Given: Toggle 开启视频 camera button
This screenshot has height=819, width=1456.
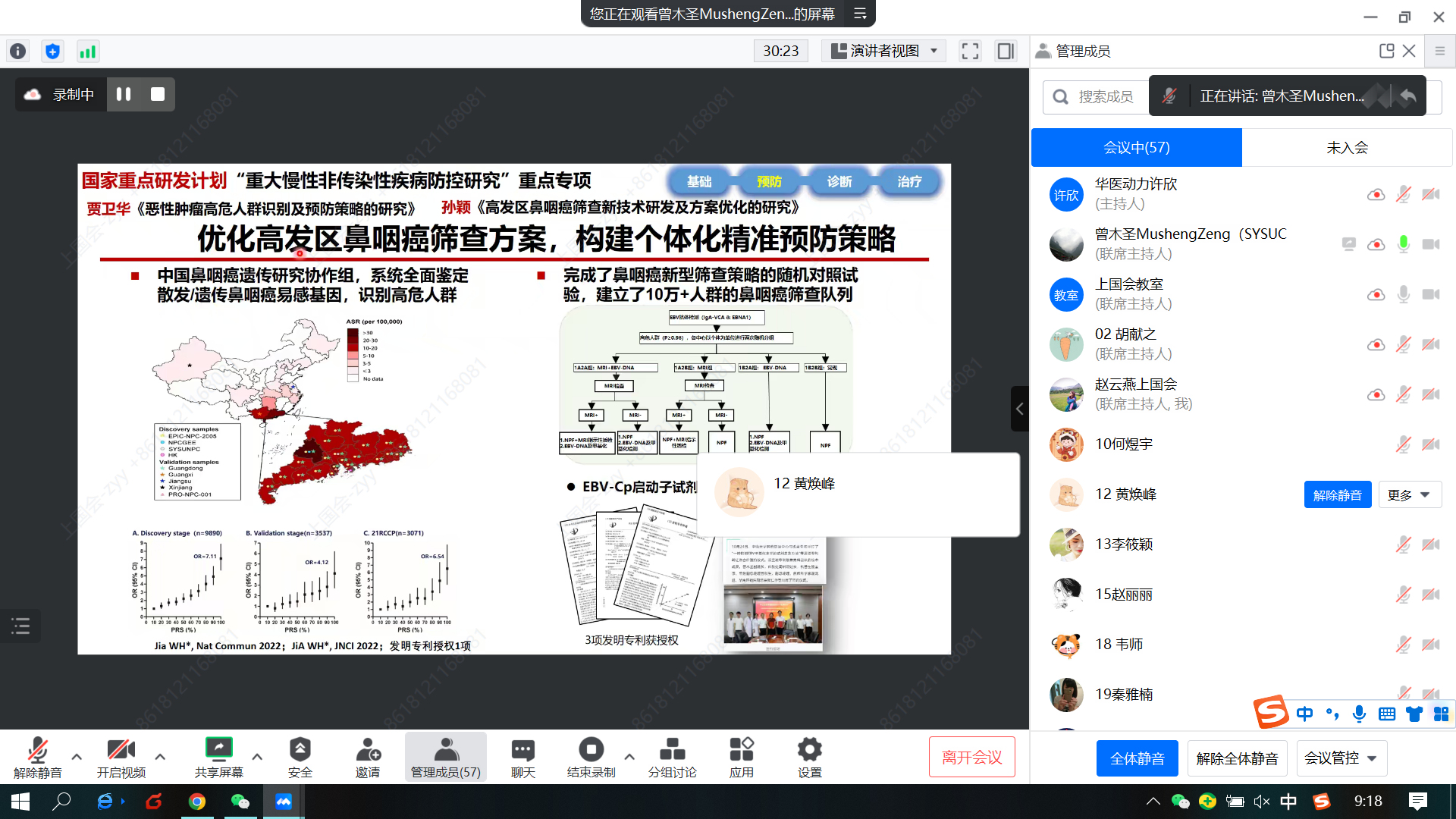Looking at the screenshot, I should [121, 756].
